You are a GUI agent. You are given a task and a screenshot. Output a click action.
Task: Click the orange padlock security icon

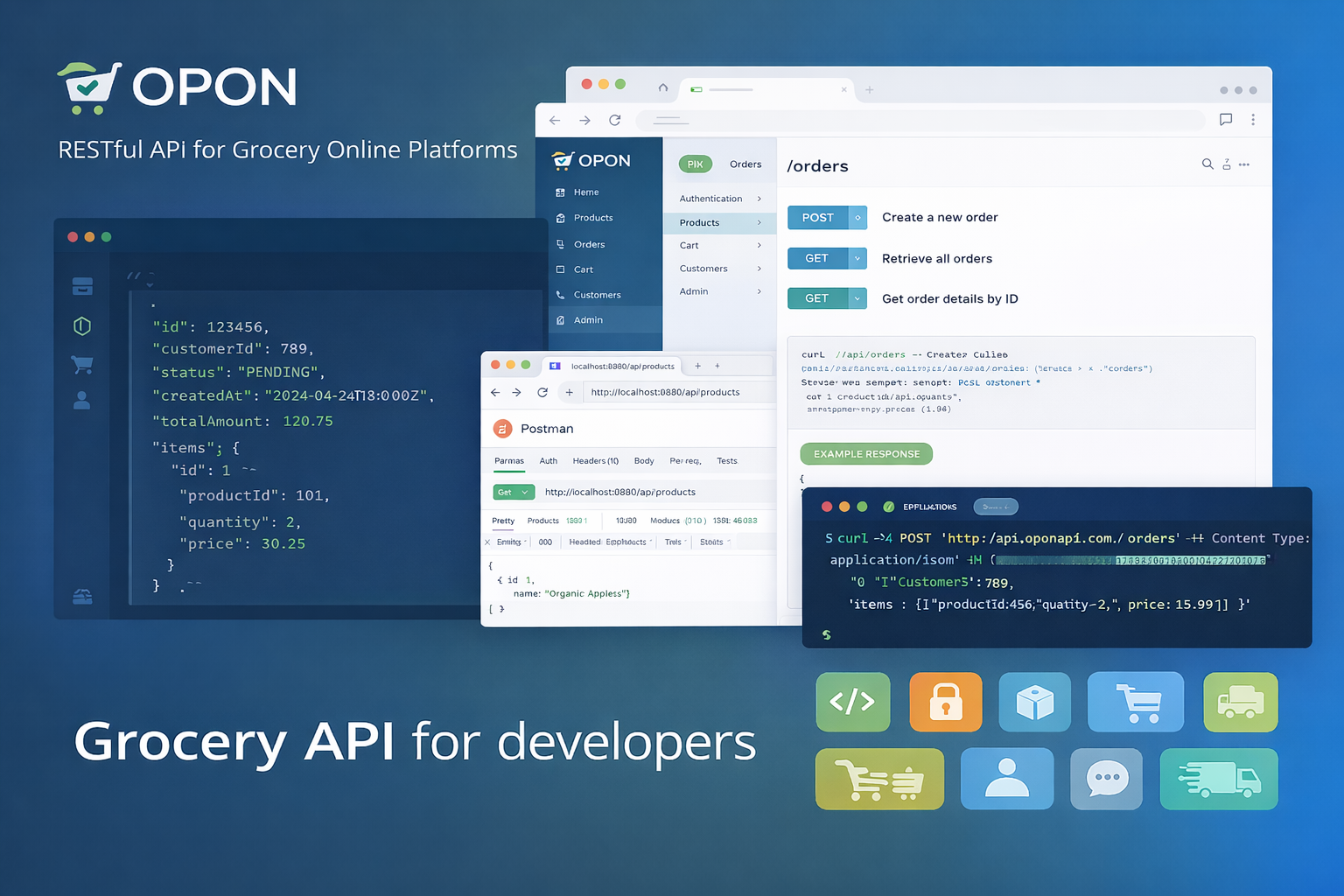945,702
